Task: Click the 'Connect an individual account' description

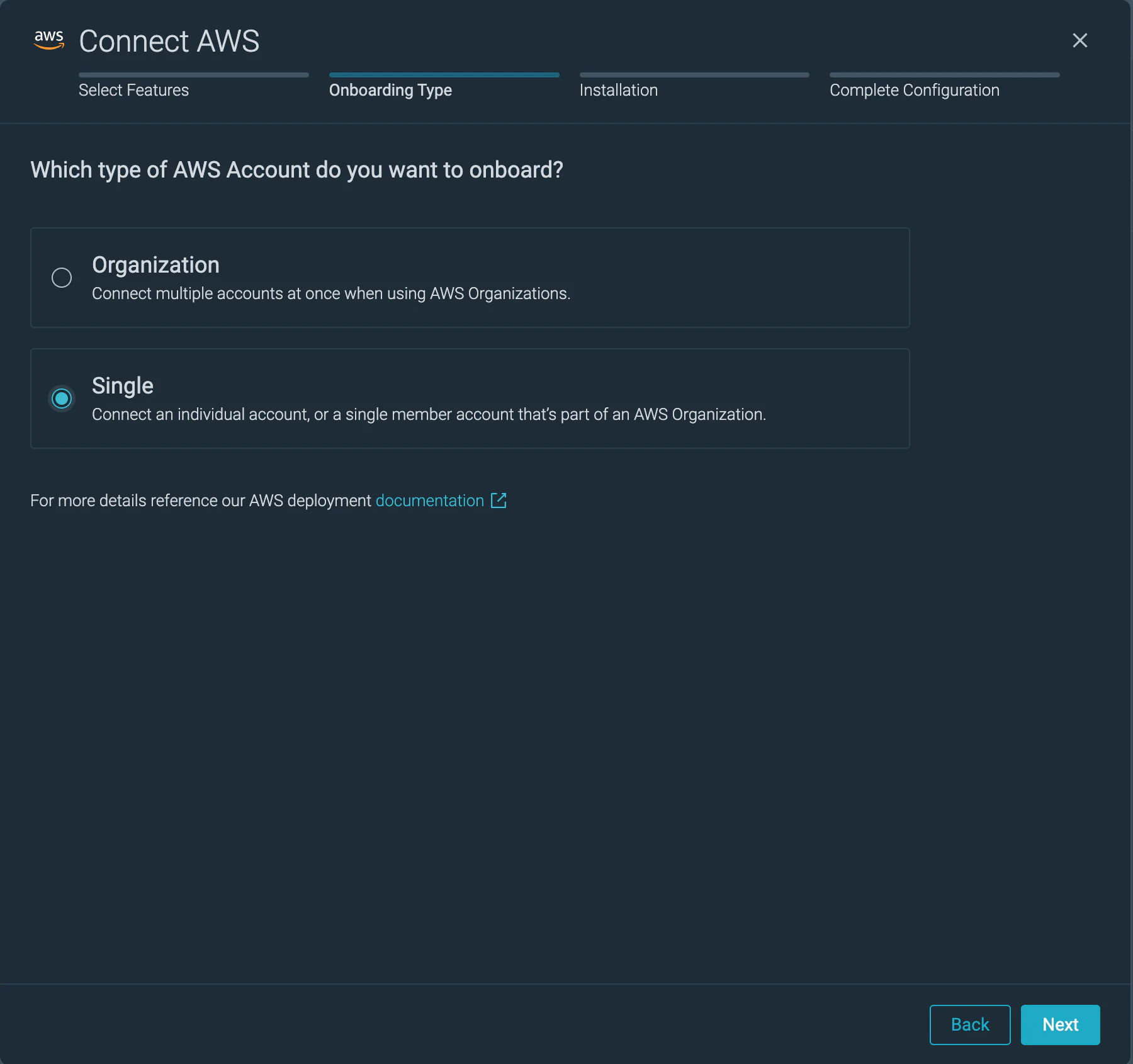Action: (x=429, y=414)
